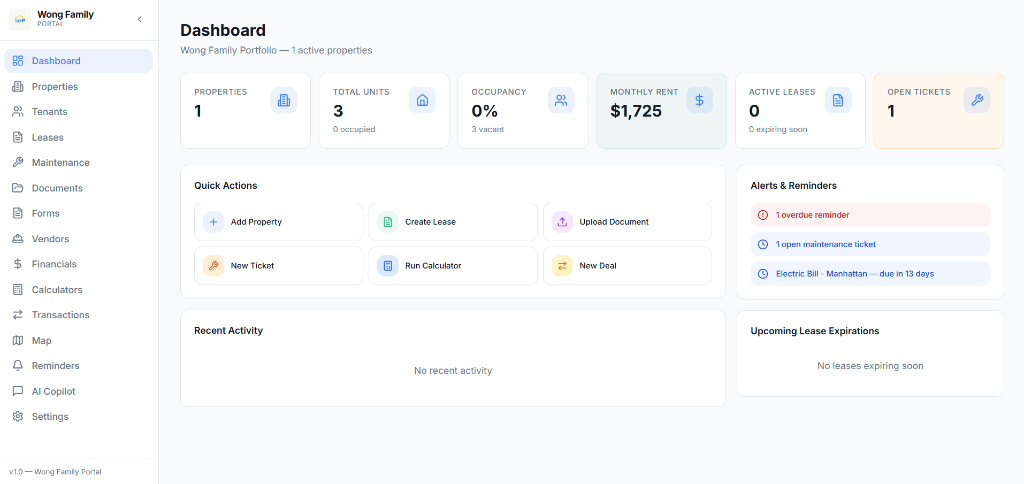The height and width of the screenshot is (484, 1024).
Task: Open the Dashboard menu item
Action: click(78, 61)
